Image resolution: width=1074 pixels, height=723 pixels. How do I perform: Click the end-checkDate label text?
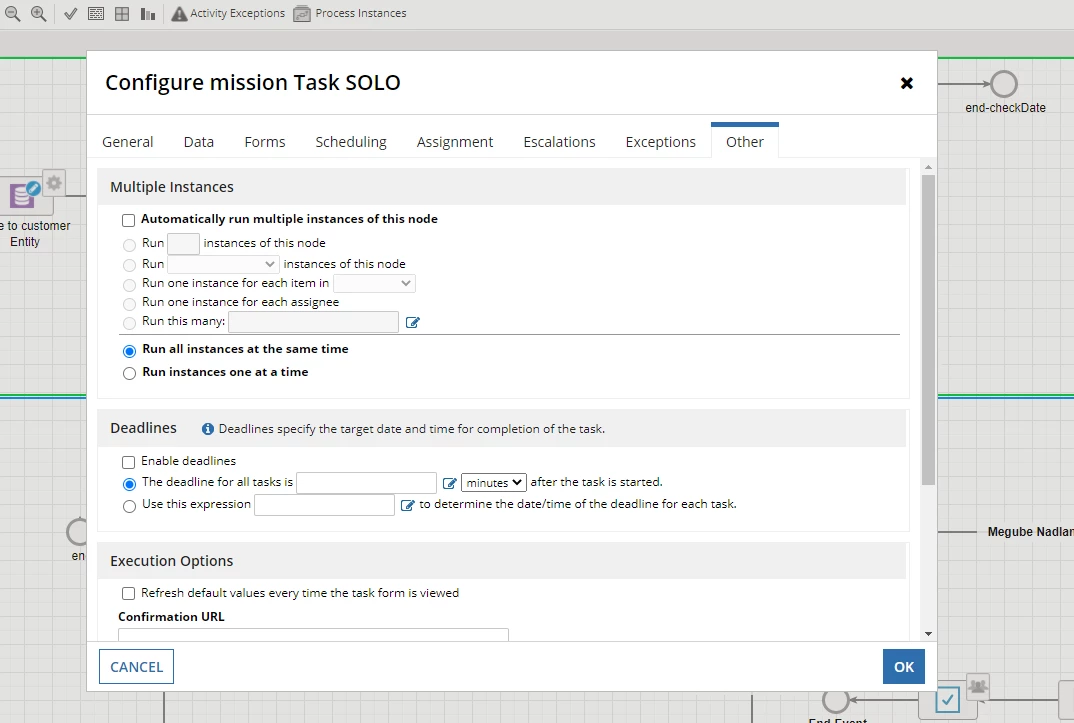(1005, 107)
